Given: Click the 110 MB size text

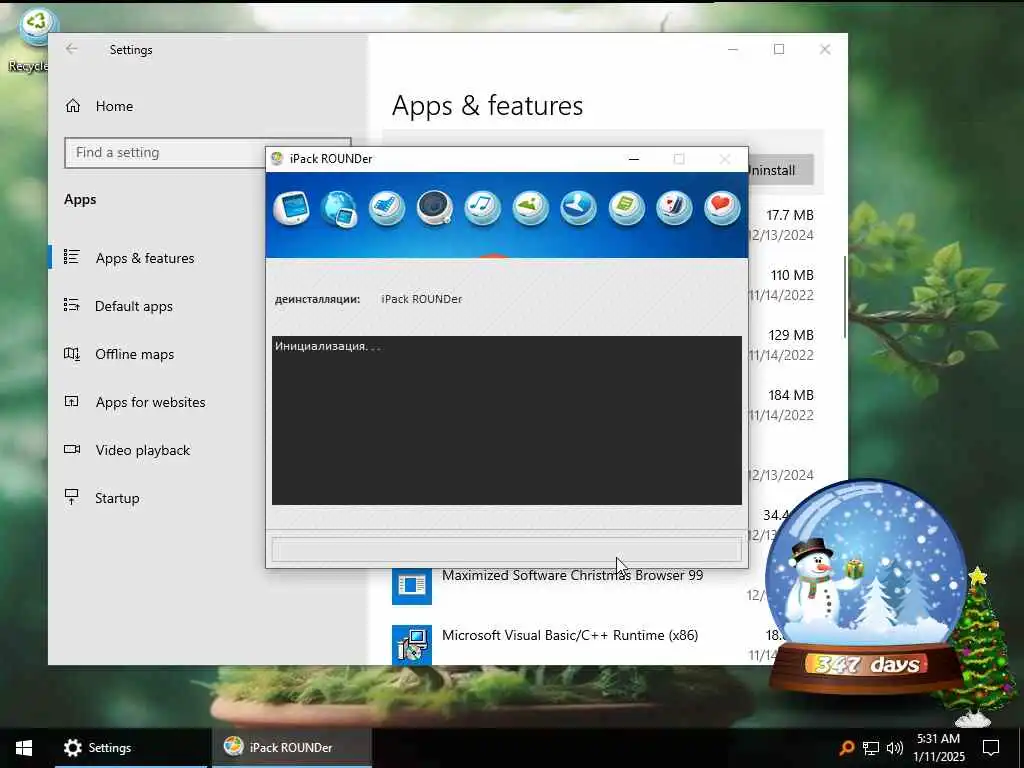Looking at the screenshot, I should pos(792,275).
